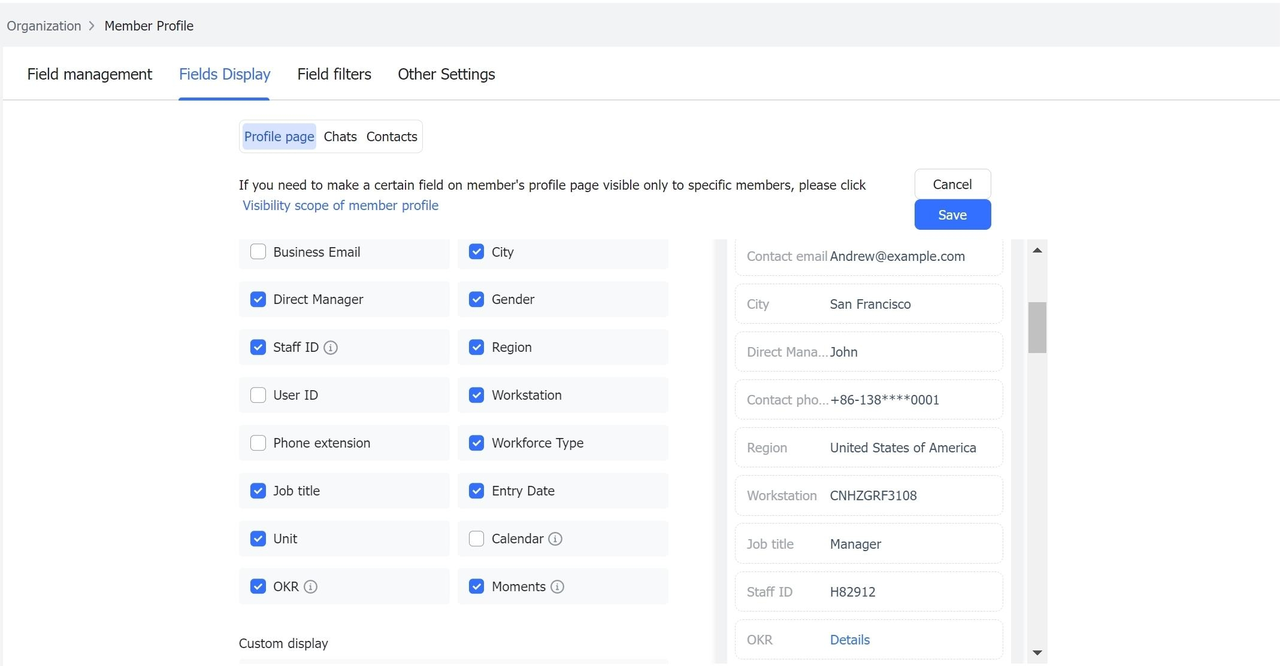Click the info icon beside Moments
The width and height of the screenshot is (1280, 666).
(x=557, y=587)
